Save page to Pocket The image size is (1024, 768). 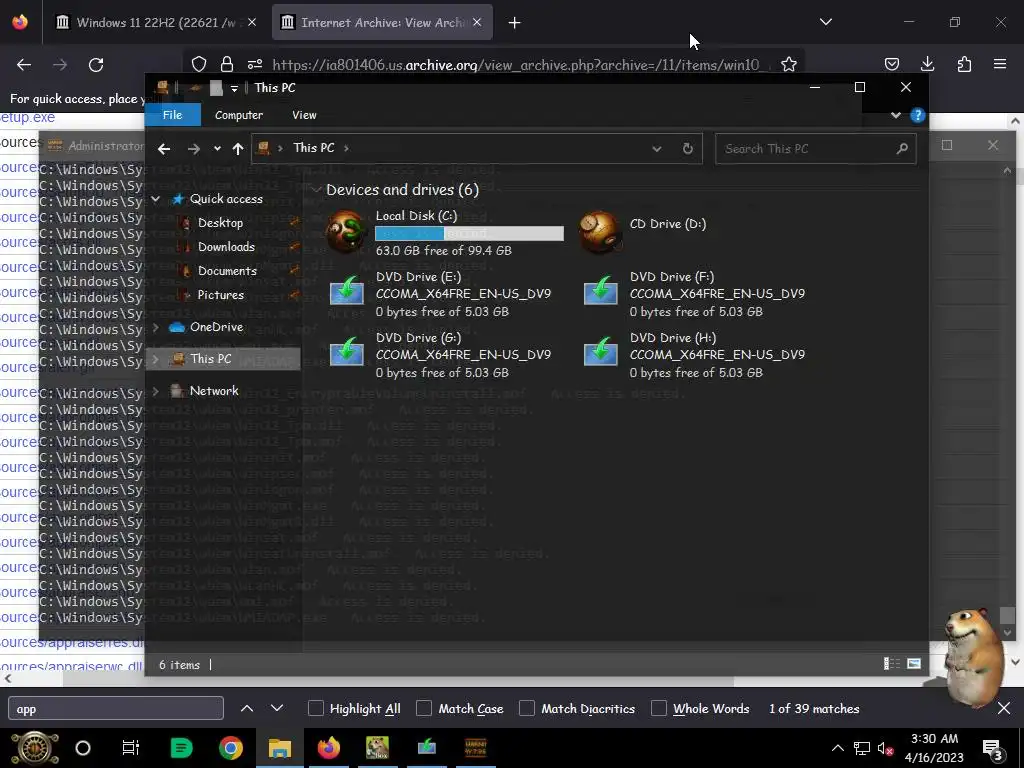coord(891,64)
